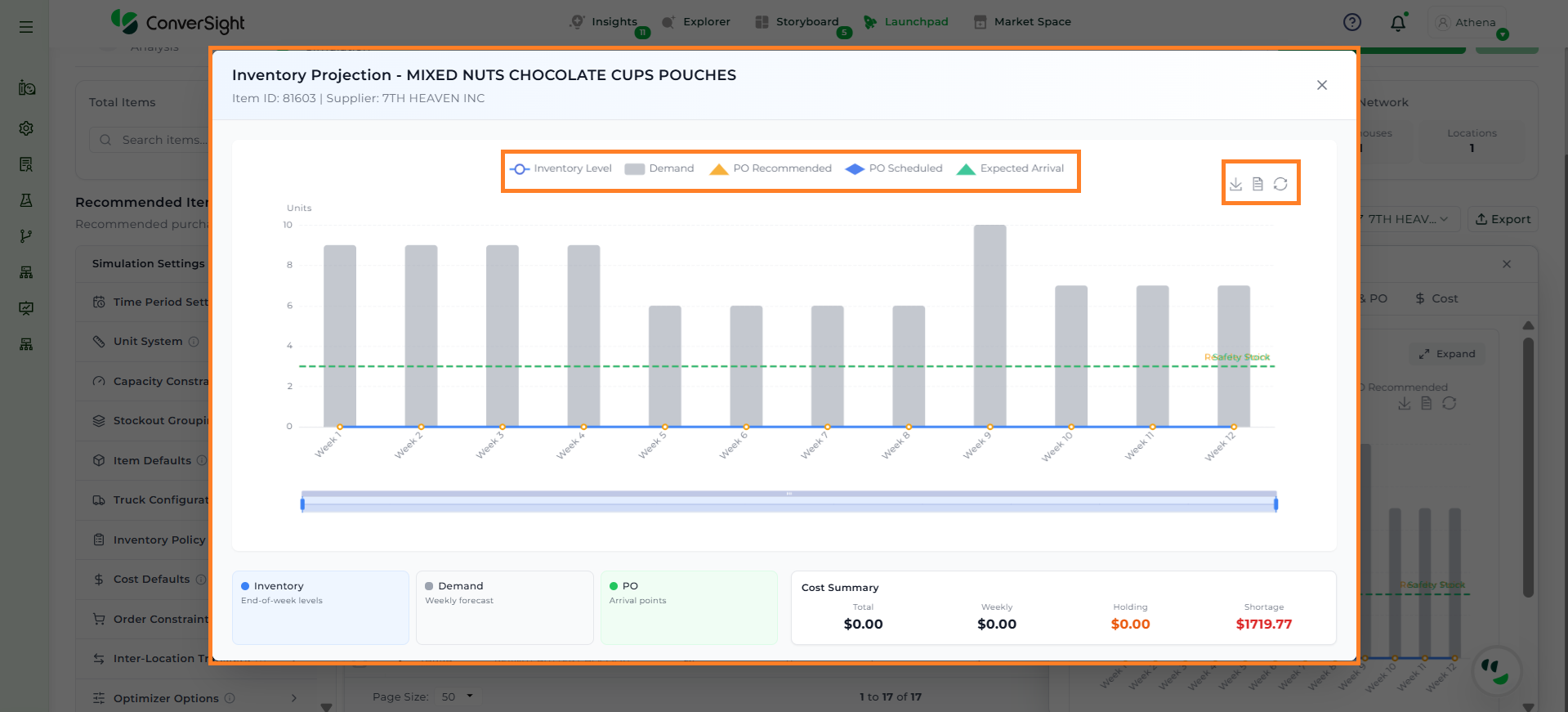The height and width of the screenshot is (712, 1568).
Task: Toggle the Inventory Level legend series
Action: [561, 168]
